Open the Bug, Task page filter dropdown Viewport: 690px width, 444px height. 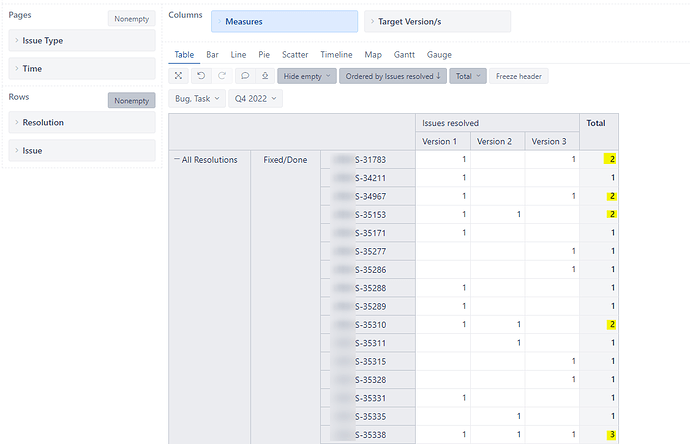pyautogui.click(x=197, y=99)
